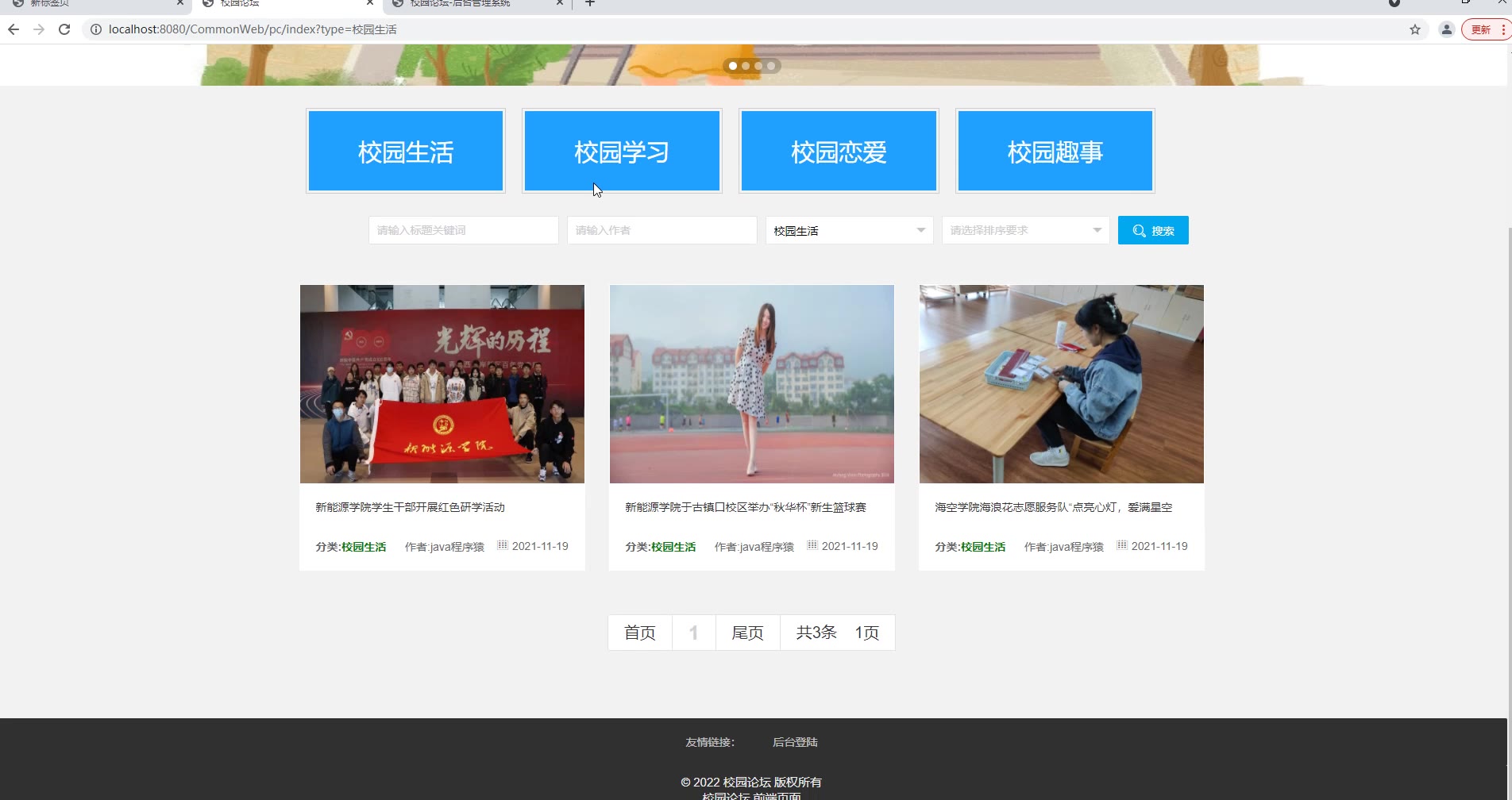Select the second carousel indicator dot
The image size is (1512, 800).
(x=746, y=66)
